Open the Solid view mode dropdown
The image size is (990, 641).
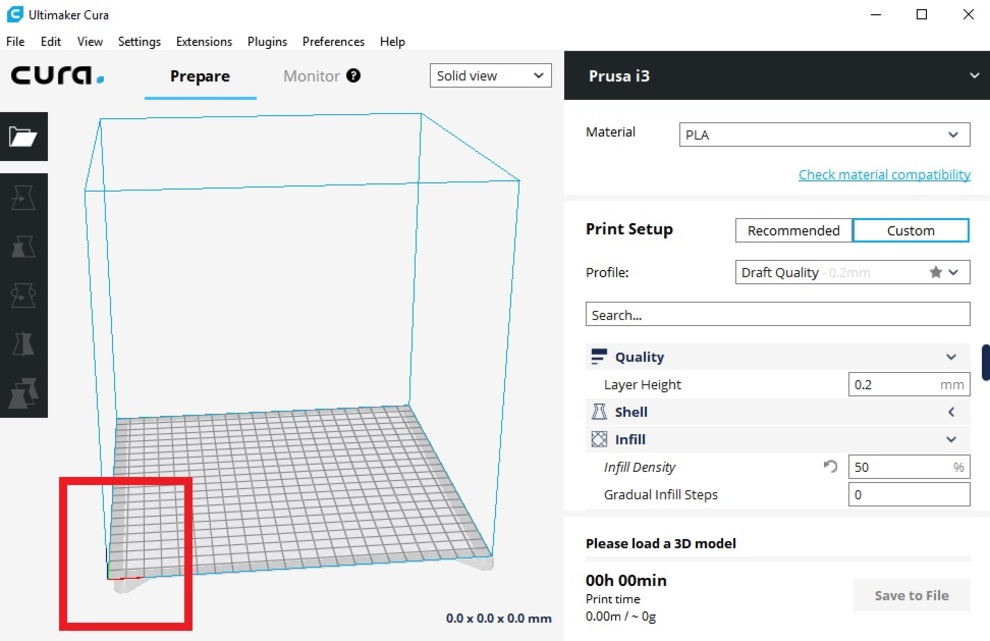click(x=491, y=76)
